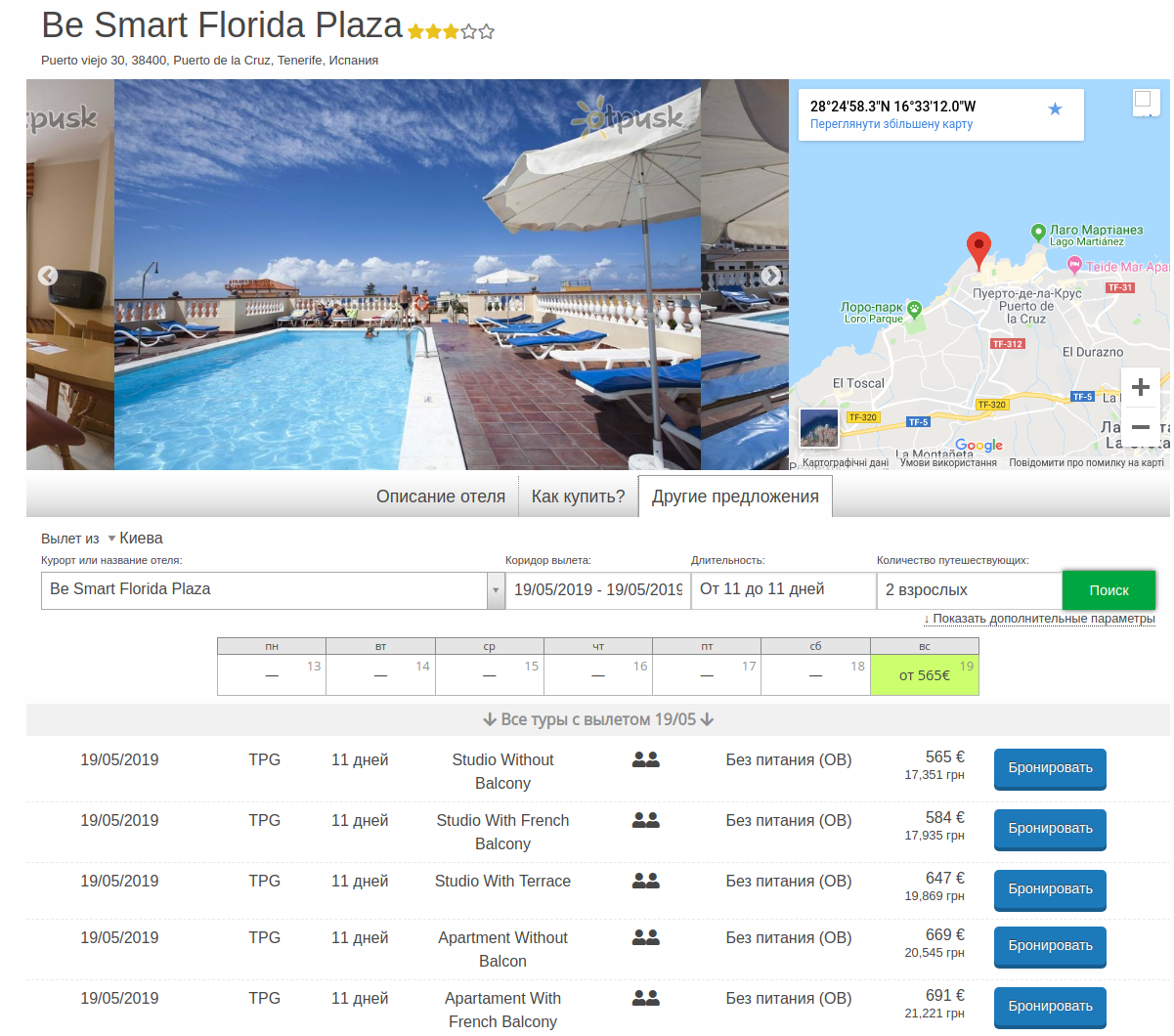Image resolution: width=1174 pixels, height=1036 pixels.
Task: Book the Studio Without Balcony tour
Action: (1050, 769)
